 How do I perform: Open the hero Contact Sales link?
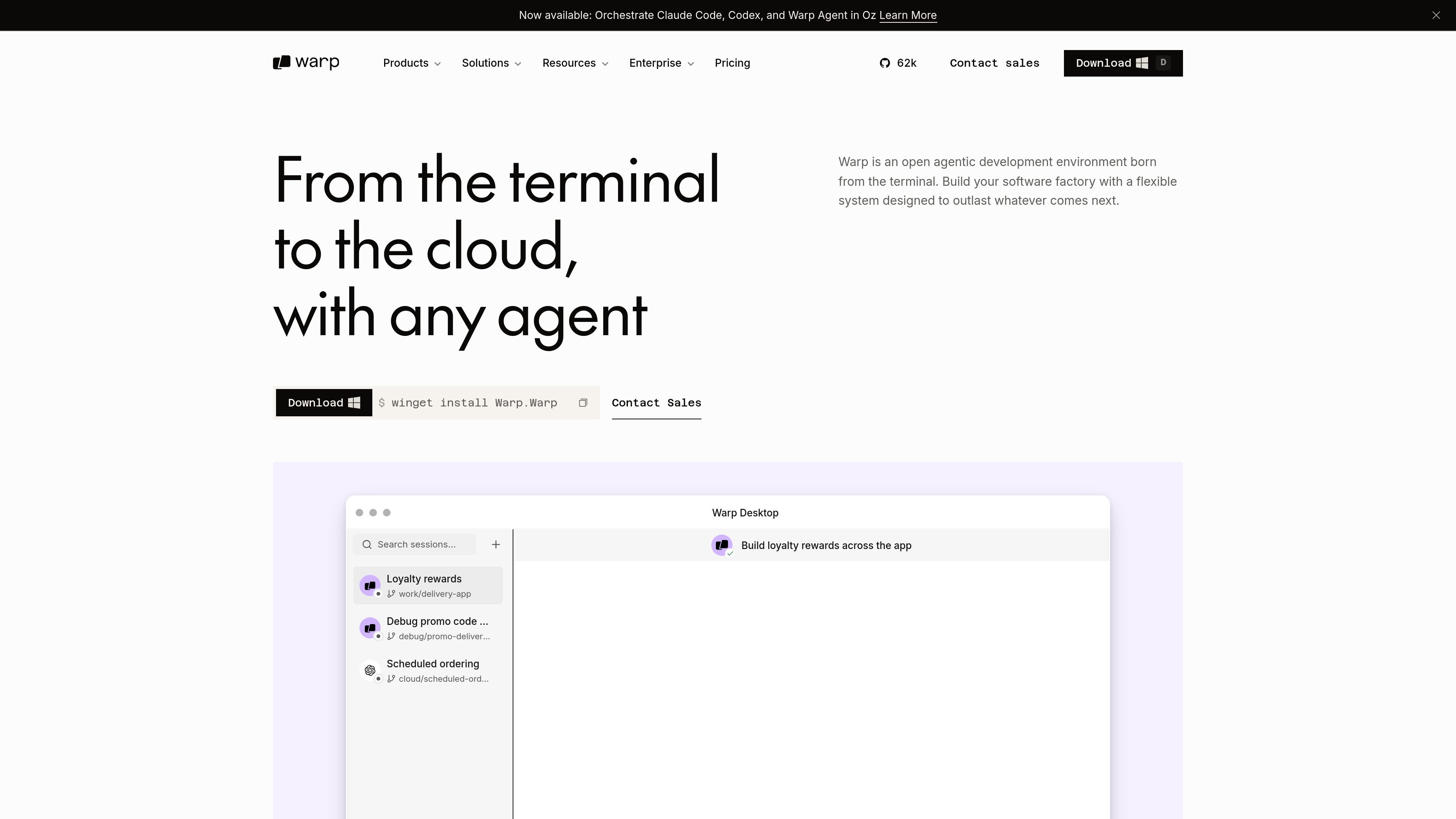click(x=656, y=403)
